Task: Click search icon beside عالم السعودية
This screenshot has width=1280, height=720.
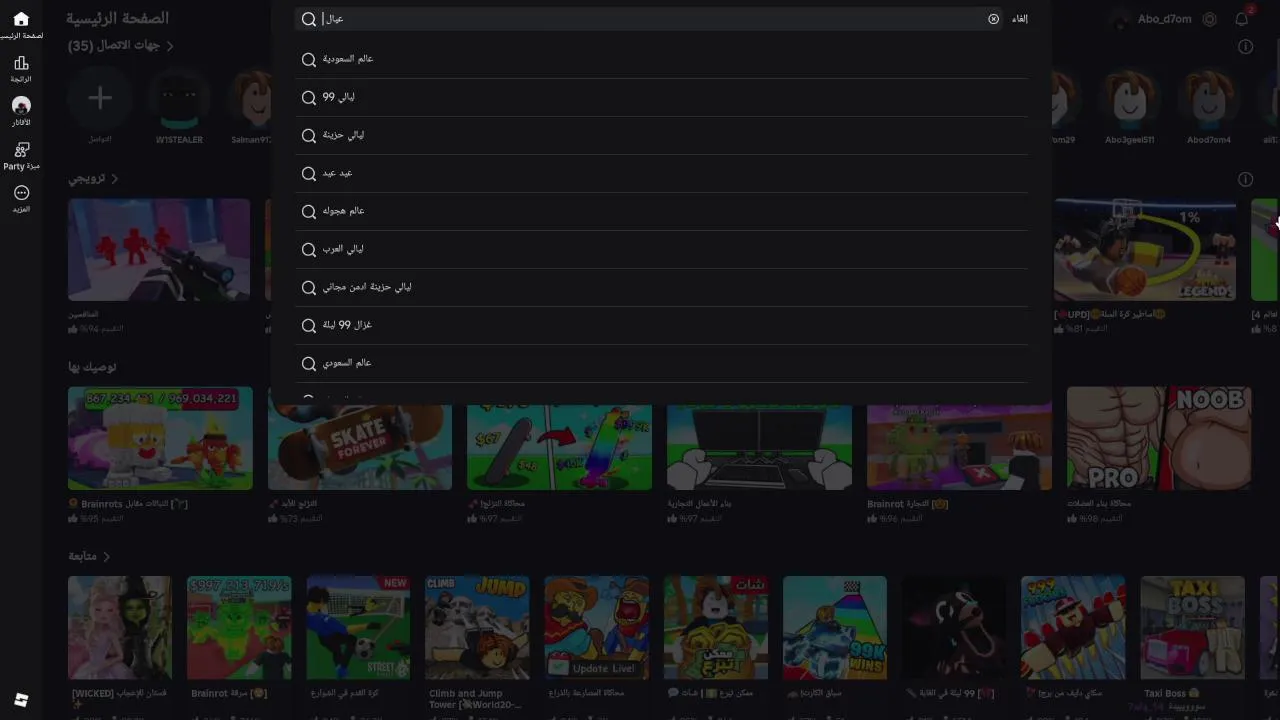Action: tap(309, 59)
